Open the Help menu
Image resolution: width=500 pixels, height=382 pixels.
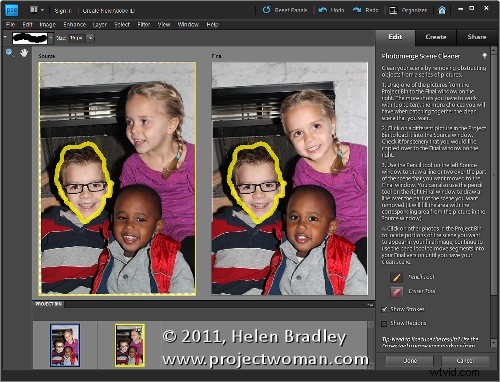click(212, 24)
